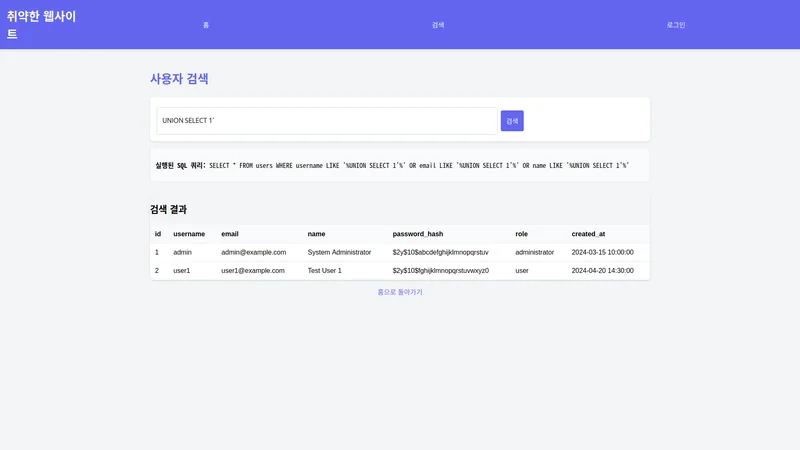The image size is (800, 450).
Task: Select the admin@example.com email cell
Action: pyautogui.click(x=254, y=252)
